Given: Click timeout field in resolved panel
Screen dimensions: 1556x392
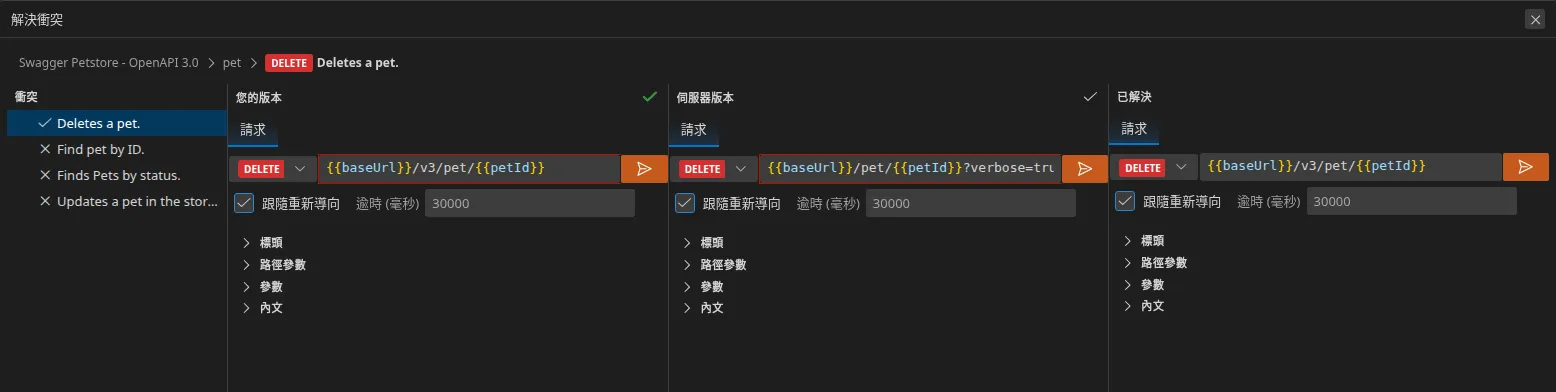Looking at the screenshot, I should (1411, 201).
